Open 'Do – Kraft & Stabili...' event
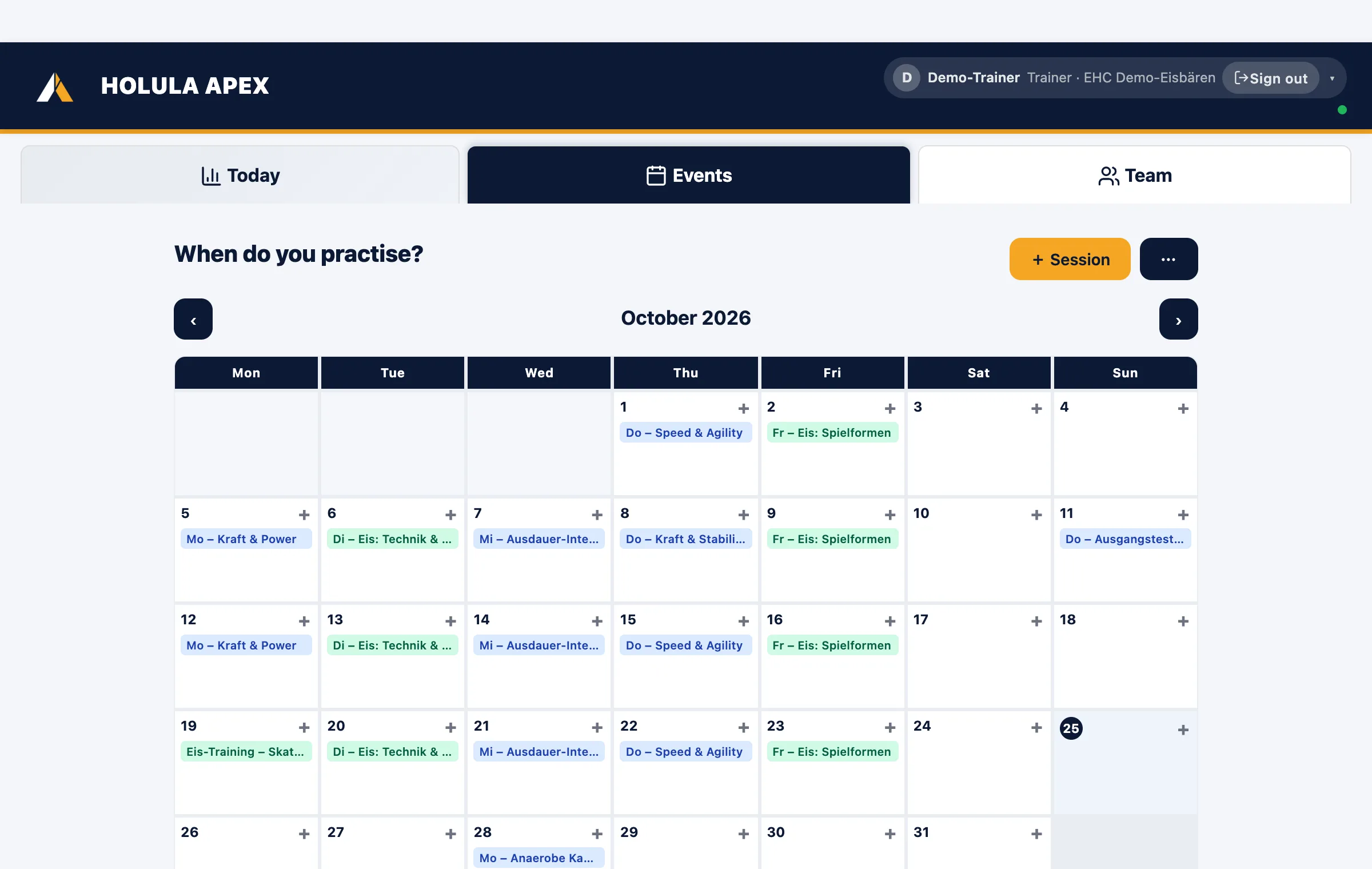The width and height of the screenshot is (1372, 869). point(685,539)
